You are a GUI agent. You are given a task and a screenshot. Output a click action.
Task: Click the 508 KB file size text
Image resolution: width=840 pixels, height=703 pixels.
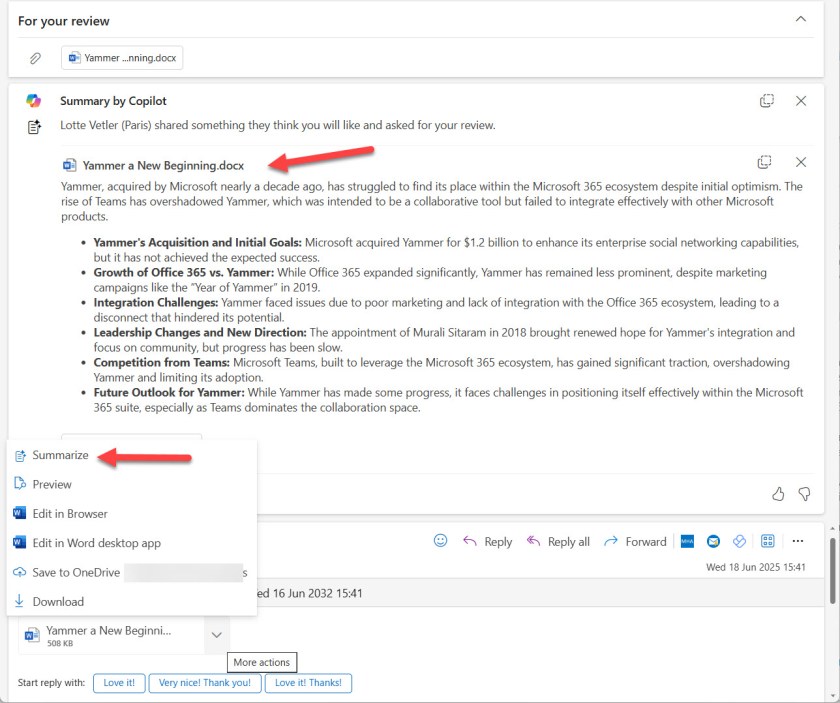(x=60, y=644)
